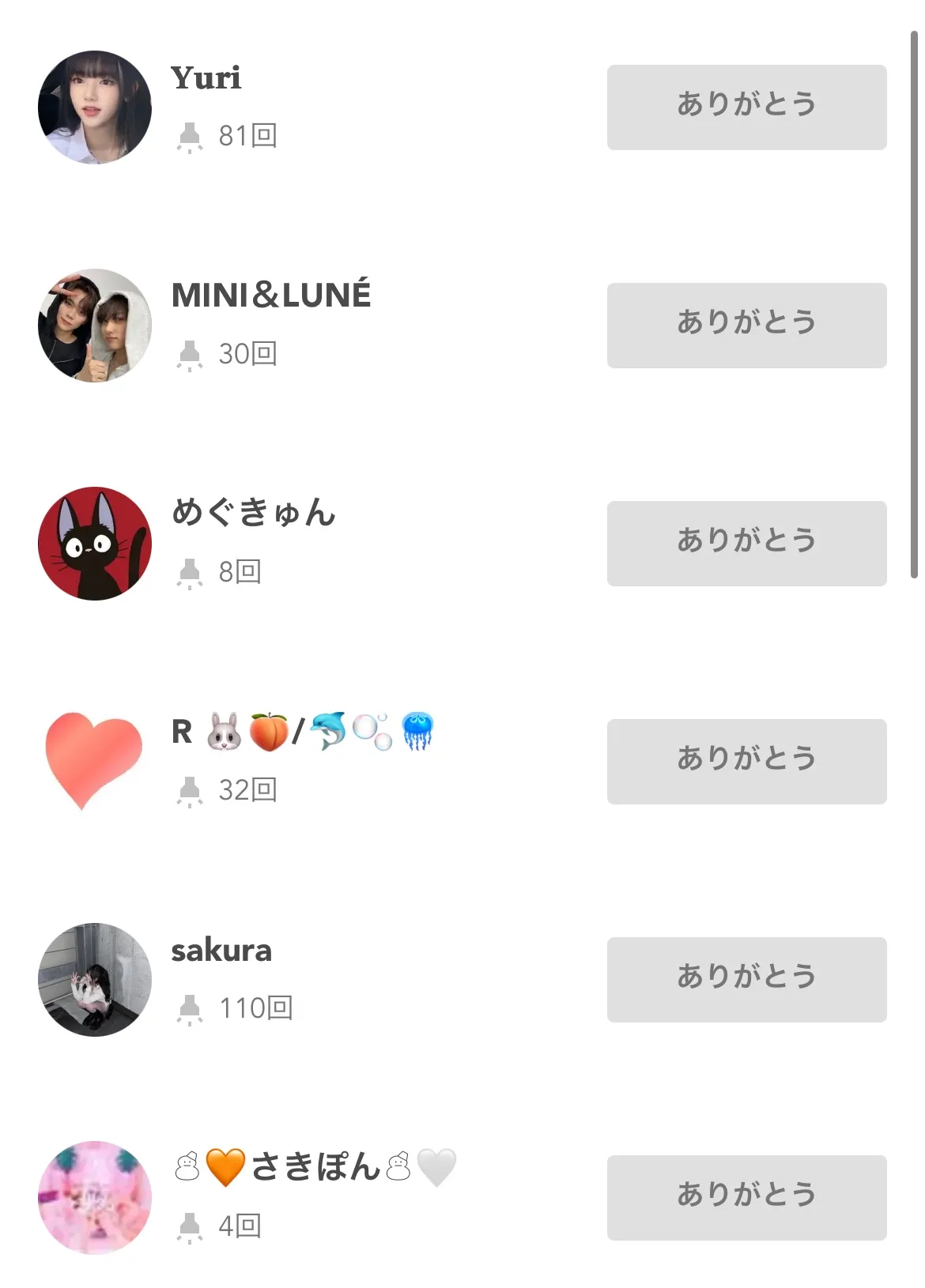
Task: Tap さきぽん's pink avatar
Action: pyautogui.click(x=95, y=1198)
